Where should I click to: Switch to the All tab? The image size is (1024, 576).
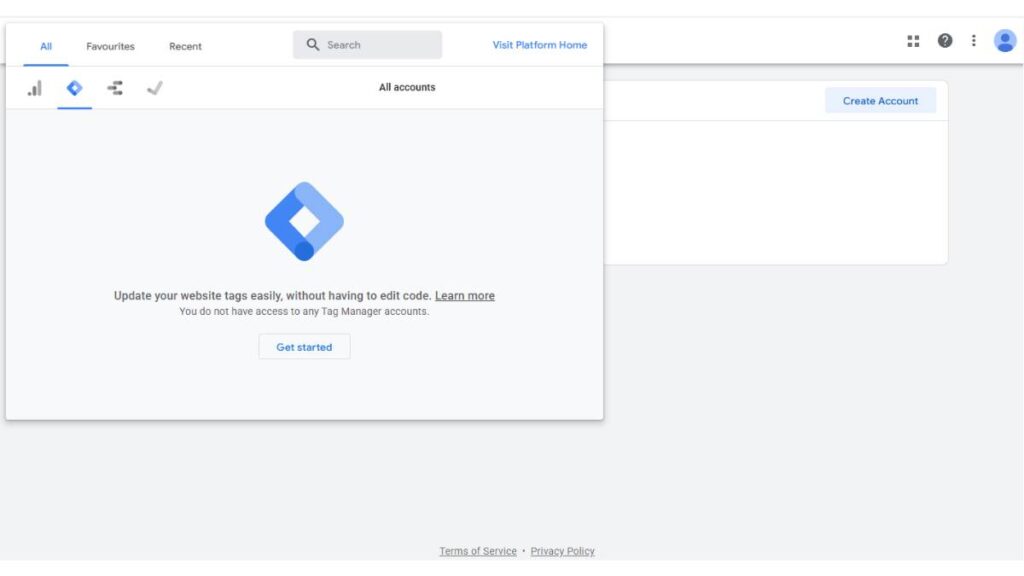[46, 46]
